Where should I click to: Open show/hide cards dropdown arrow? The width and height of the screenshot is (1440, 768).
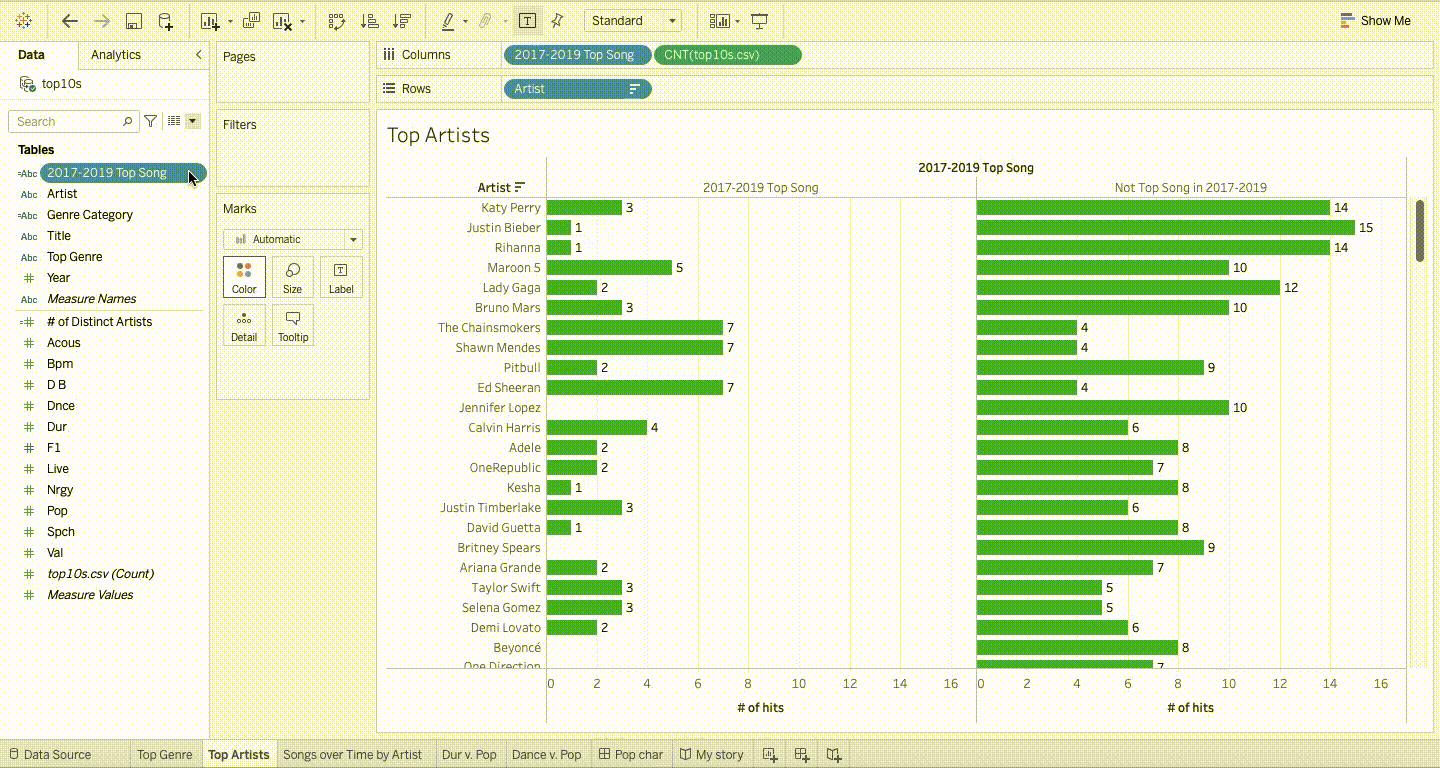pyautogui.click(x=737, y=21)
